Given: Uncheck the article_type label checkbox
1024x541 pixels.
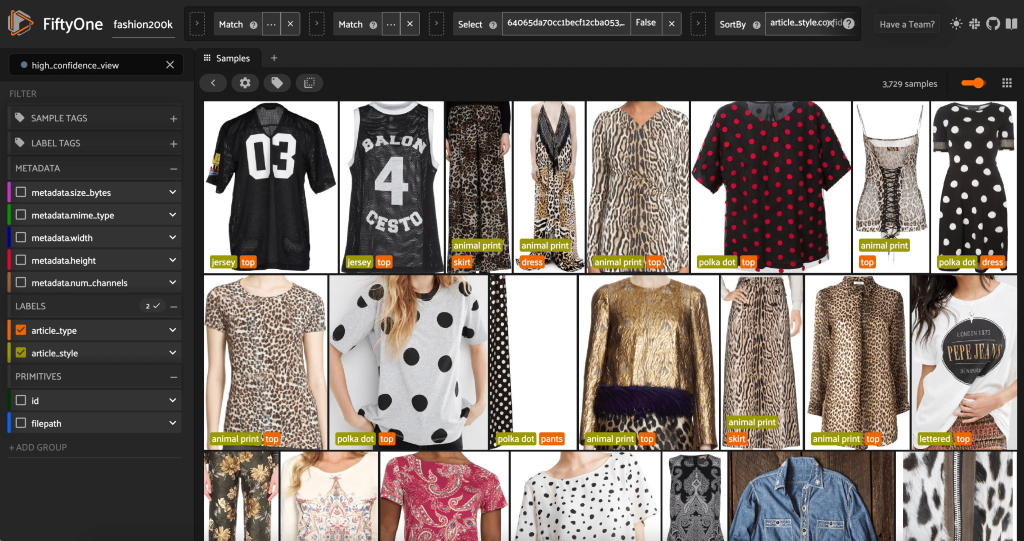Looking at the screenshot, I should (21, 330).
